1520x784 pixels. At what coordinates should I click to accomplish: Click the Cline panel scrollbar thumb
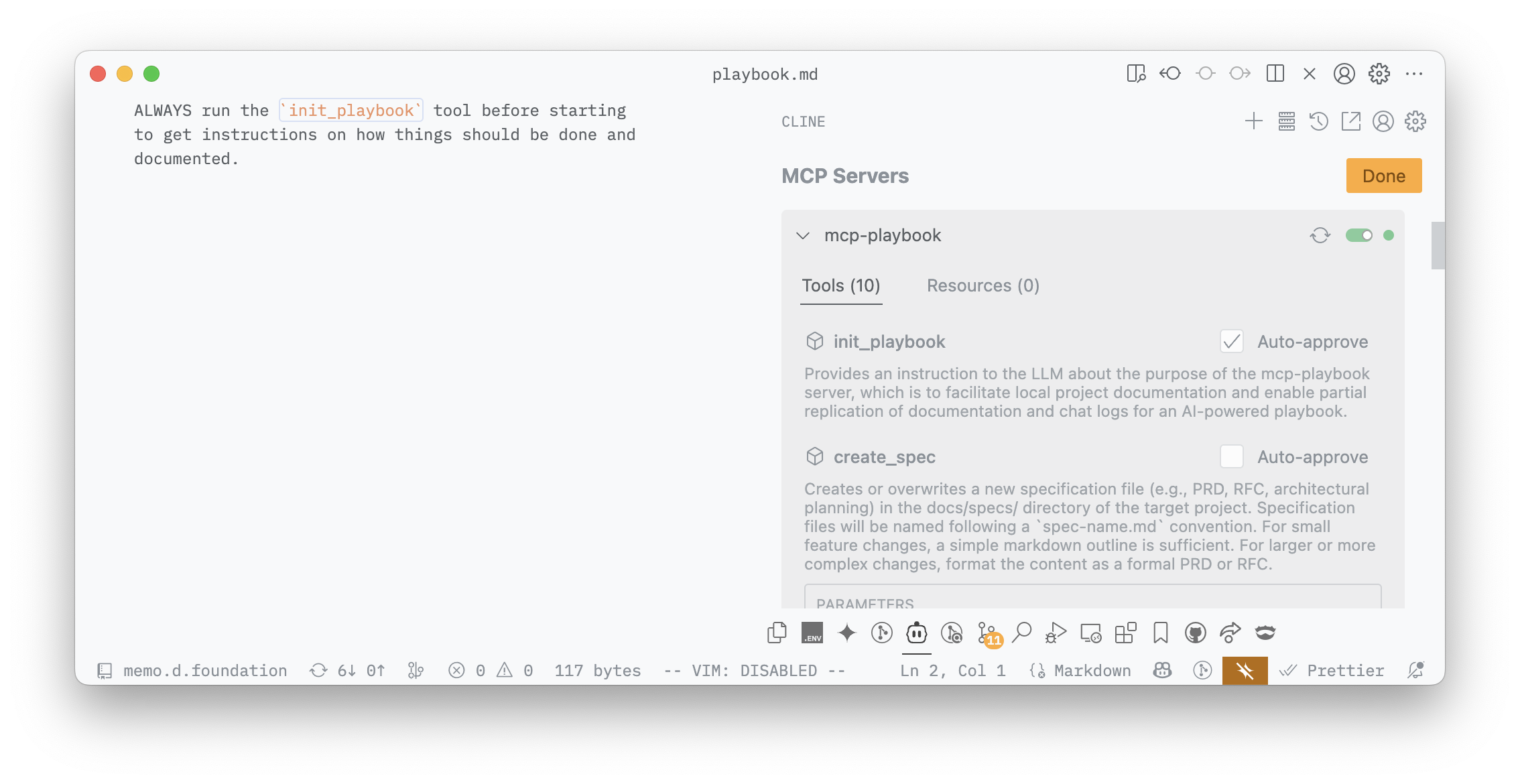pos(1438,245)
